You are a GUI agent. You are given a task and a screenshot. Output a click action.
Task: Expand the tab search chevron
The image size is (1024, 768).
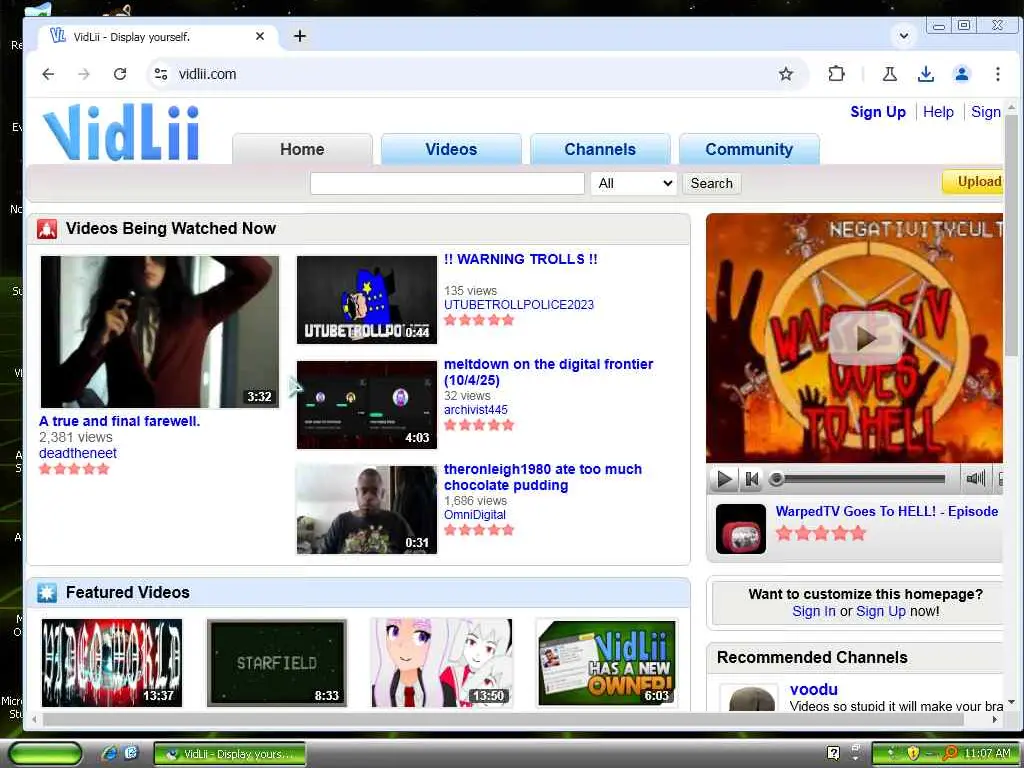[904, 36]
